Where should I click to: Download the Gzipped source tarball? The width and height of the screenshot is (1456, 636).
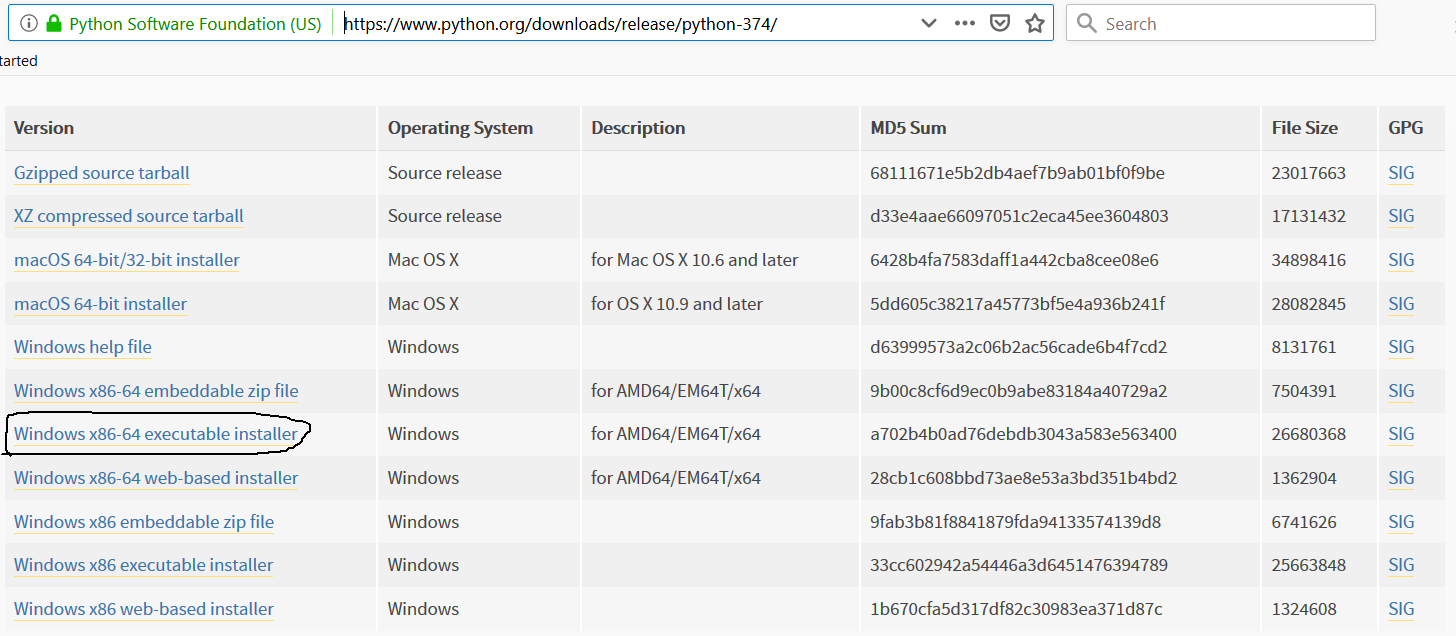[102, 173]
